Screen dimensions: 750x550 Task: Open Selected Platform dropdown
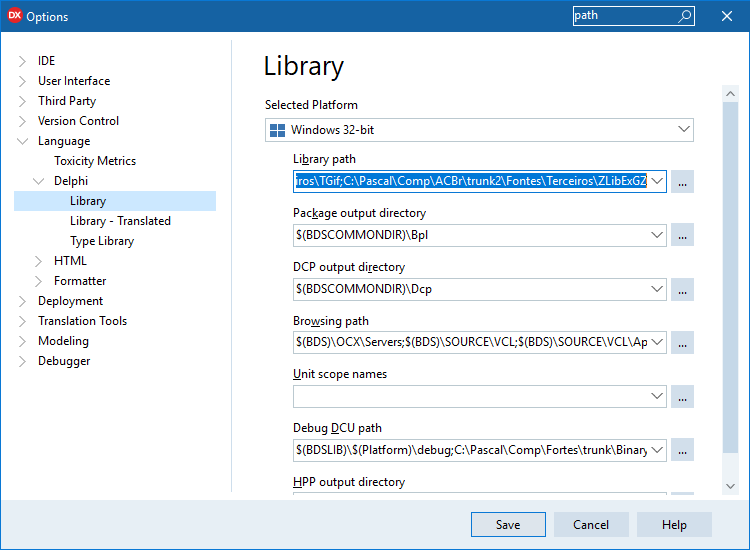pyautogui.click(x=684, y=130)
